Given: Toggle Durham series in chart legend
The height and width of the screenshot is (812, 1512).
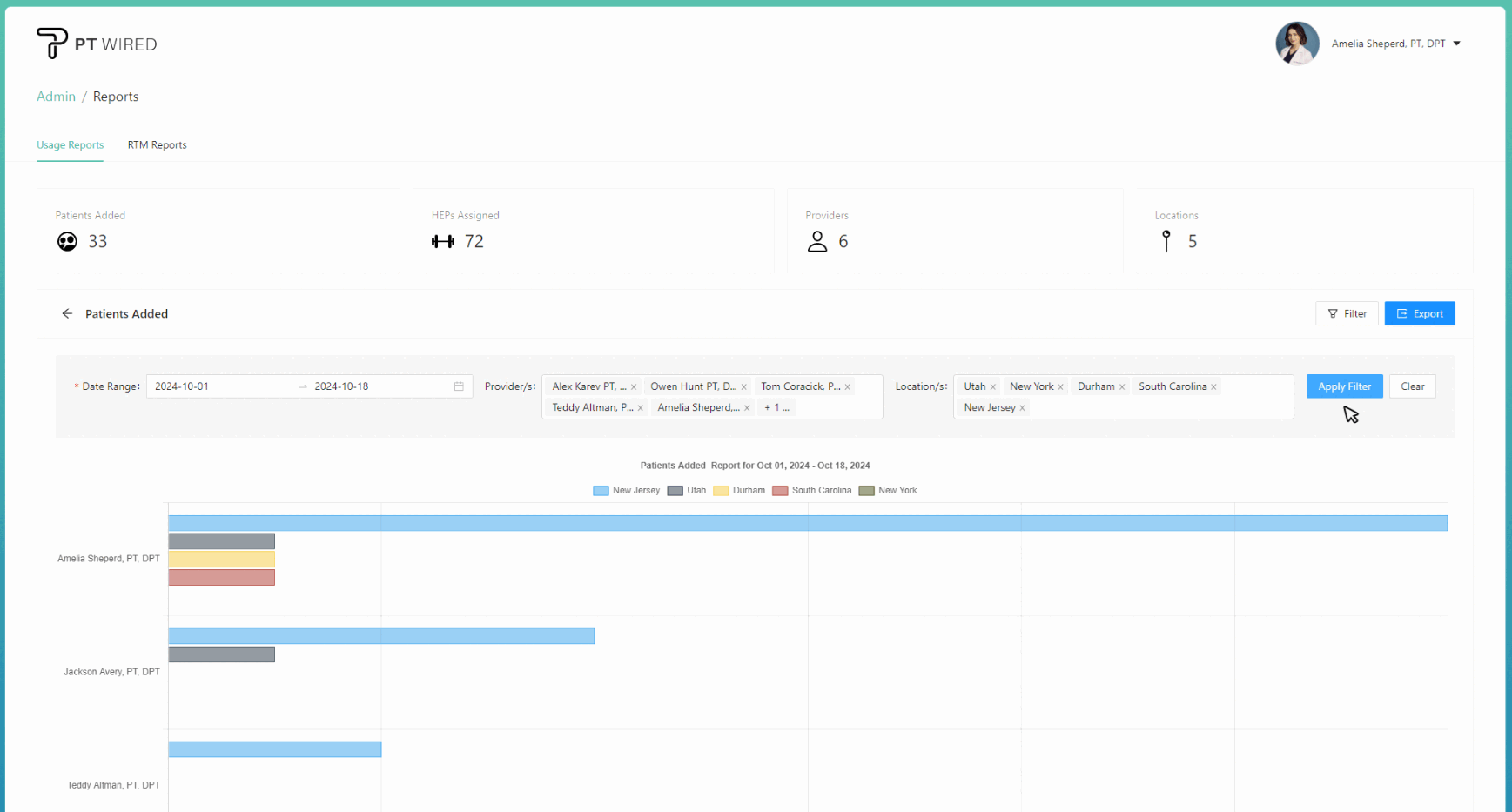Looking at the screenshot, I should tap(739, 491).
